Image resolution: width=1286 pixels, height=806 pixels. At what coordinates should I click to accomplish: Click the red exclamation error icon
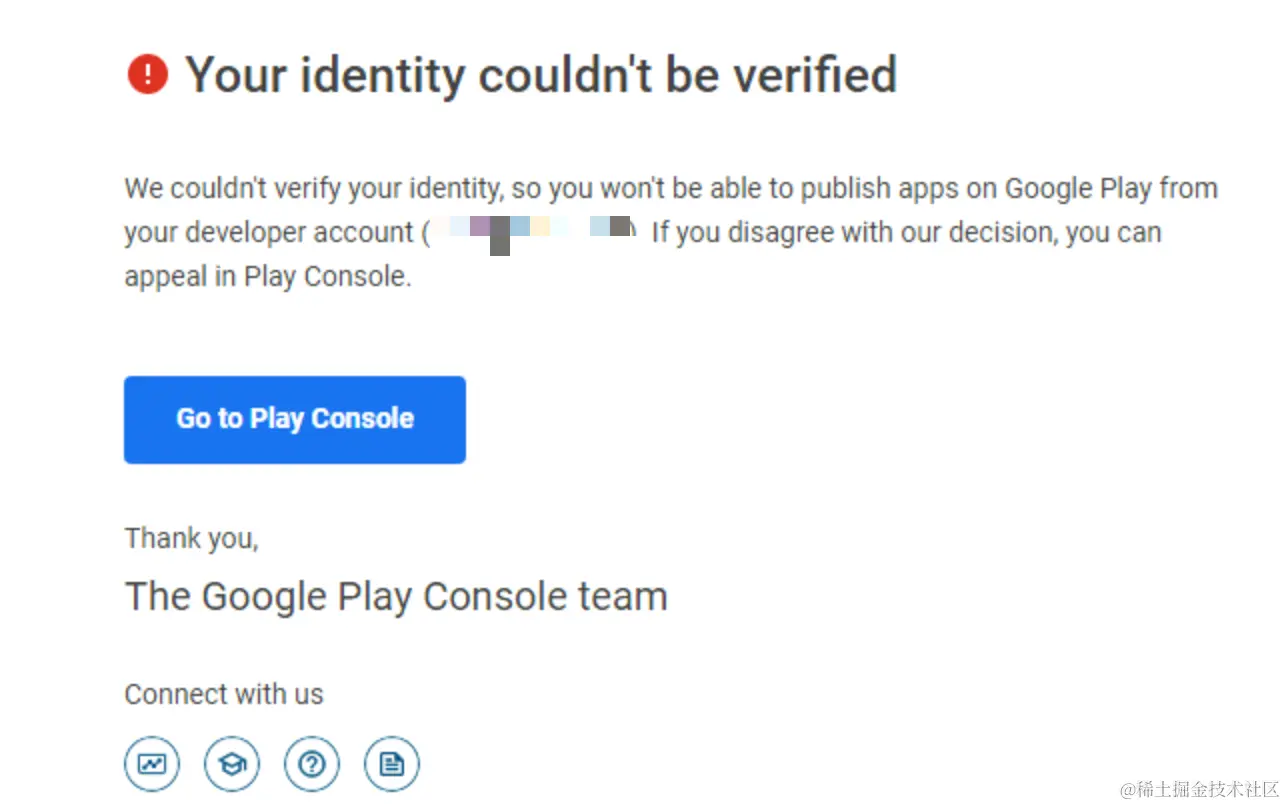click(x=148, y=74)
